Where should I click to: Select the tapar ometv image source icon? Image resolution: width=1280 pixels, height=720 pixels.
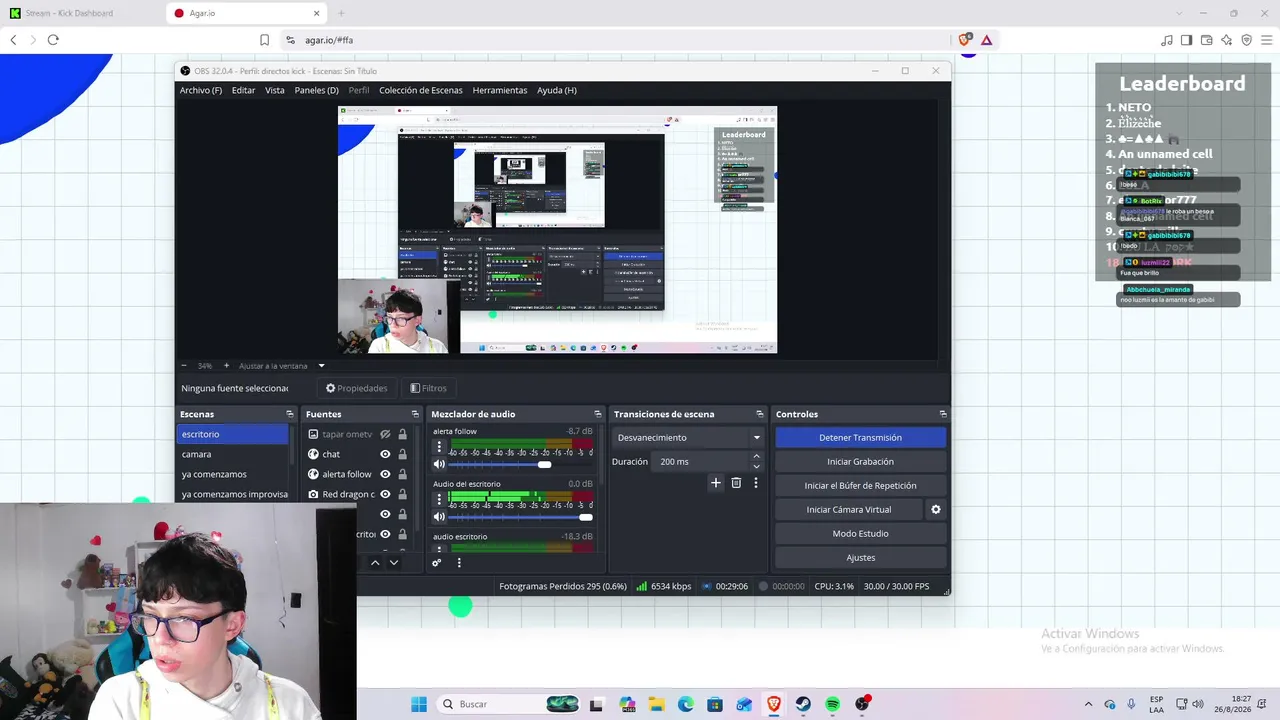[x=313, y=434]
